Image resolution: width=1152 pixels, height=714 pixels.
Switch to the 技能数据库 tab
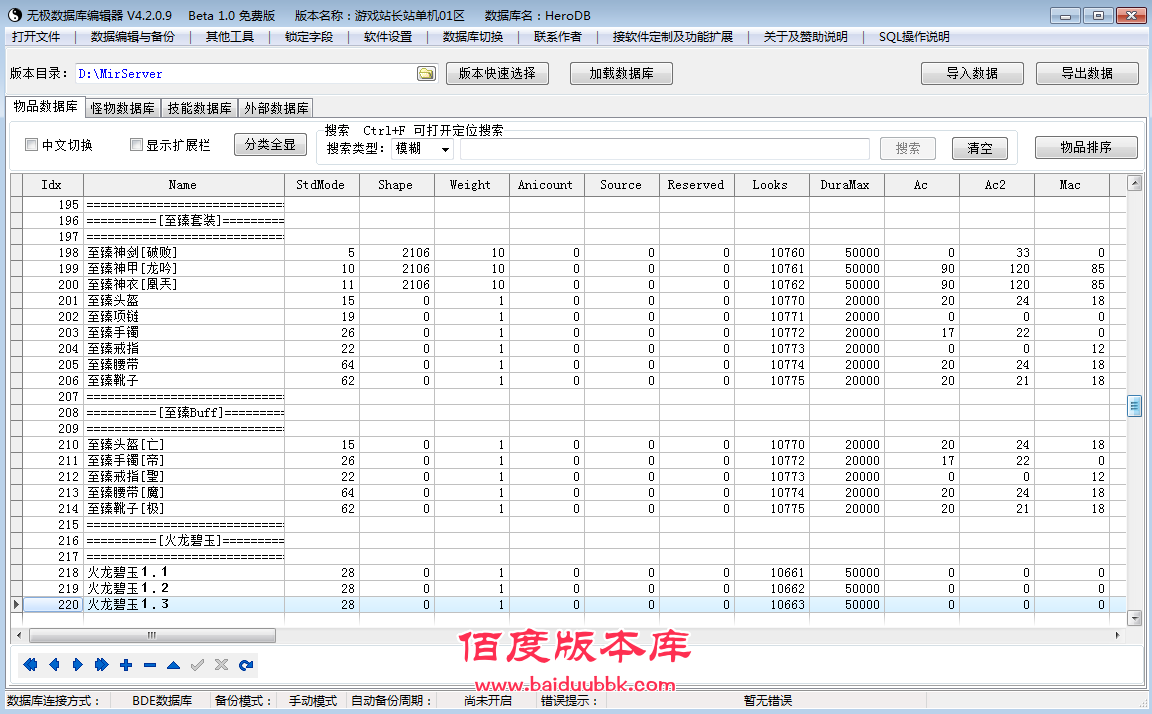[199, 109]
